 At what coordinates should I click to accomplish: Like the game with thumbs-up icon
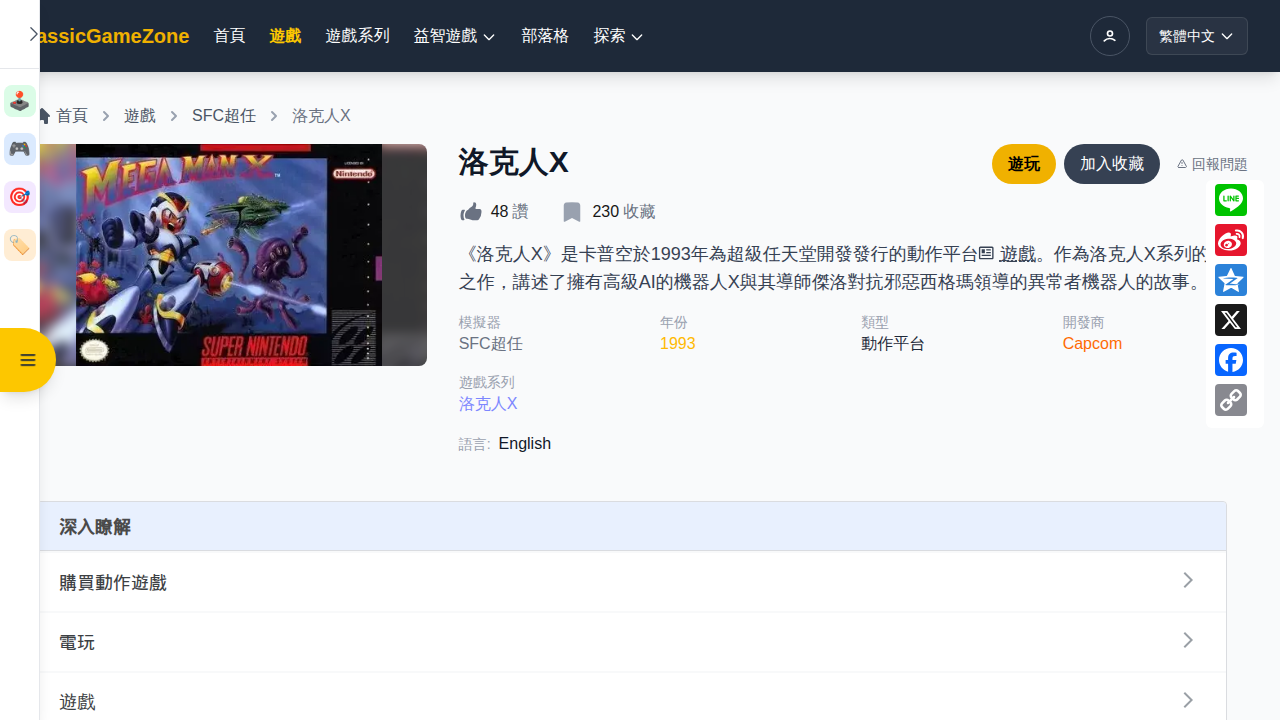470,212
